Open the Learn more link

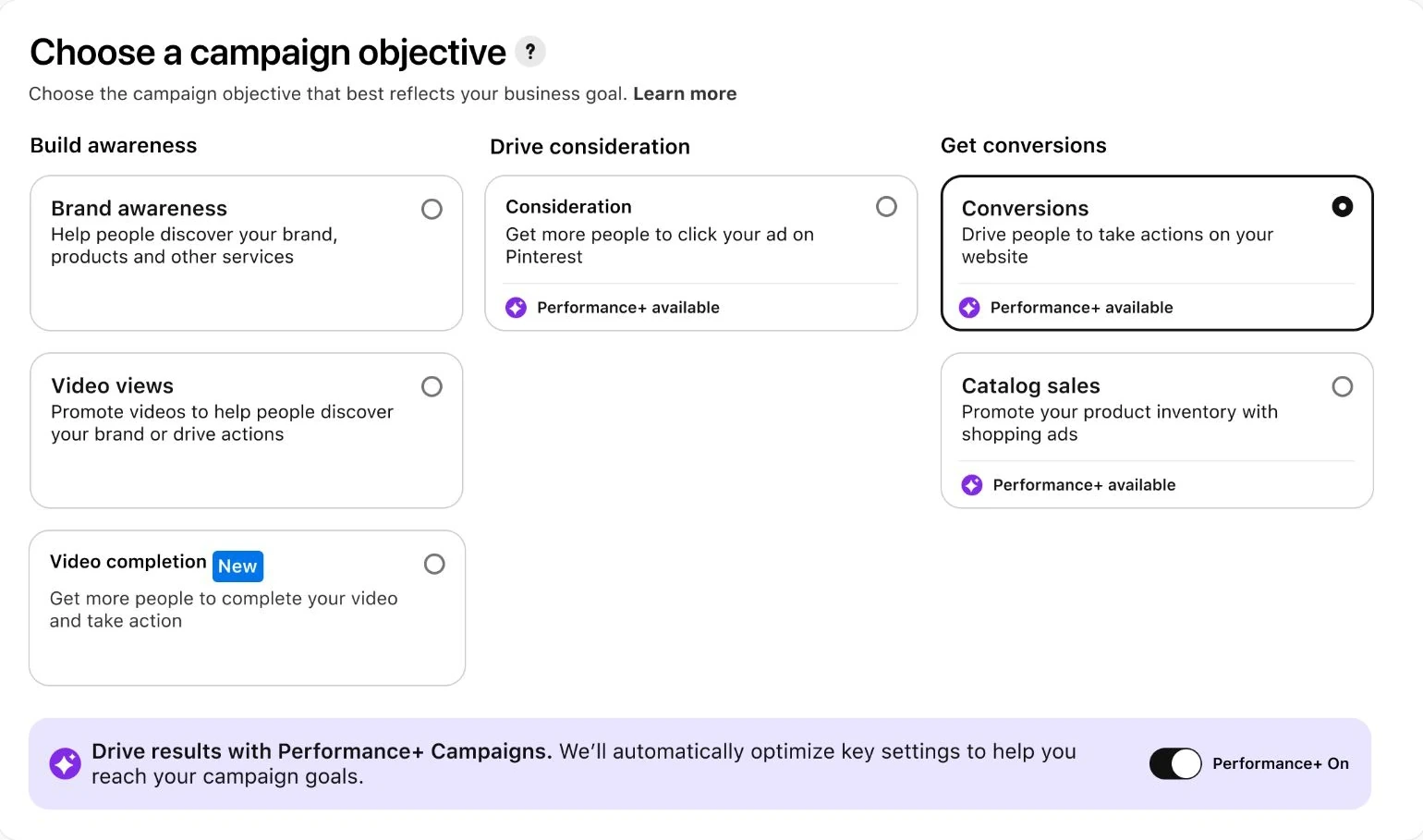point(685,94)
